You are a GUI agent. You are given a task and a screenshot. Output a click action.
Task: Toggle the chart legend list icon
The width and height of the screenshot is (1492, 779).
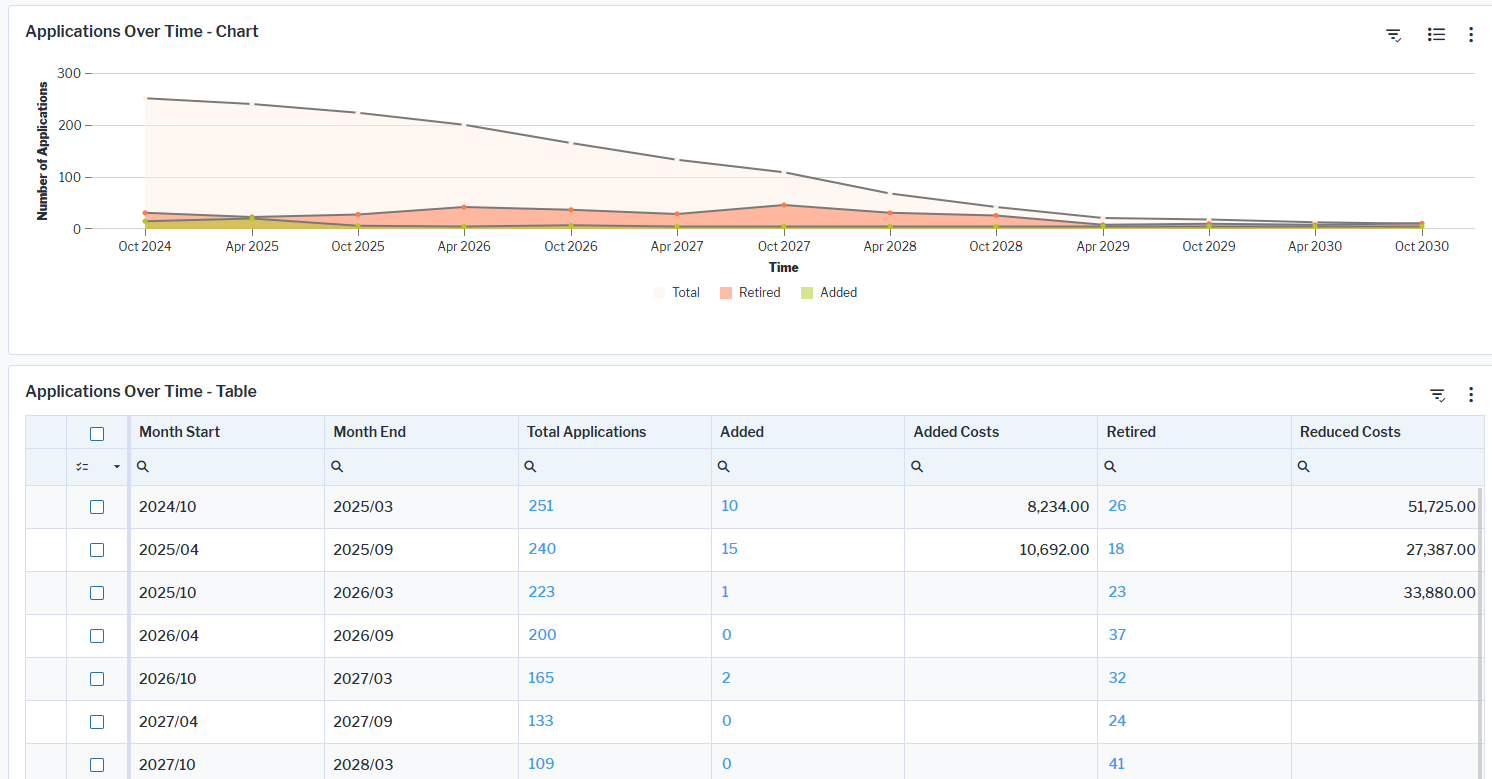1436,35
